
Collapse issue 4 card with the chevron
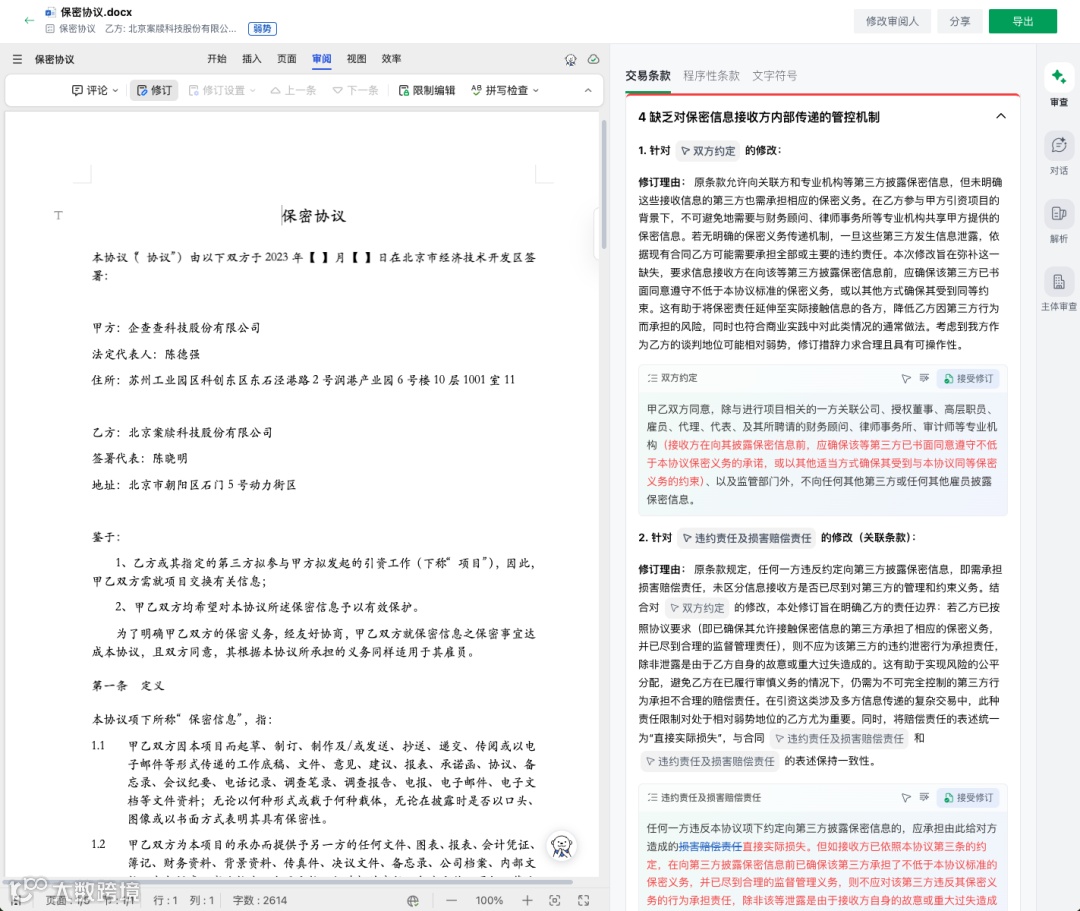point(1001,116)
